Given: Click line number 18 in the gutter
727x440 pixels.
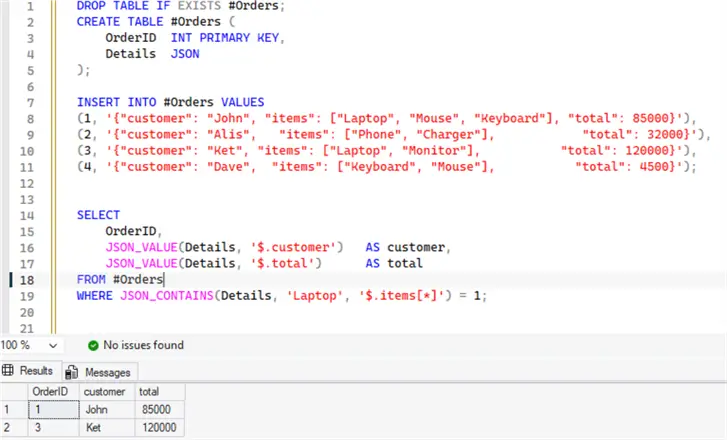Looking at the screenshot, I should coord(27,280).
